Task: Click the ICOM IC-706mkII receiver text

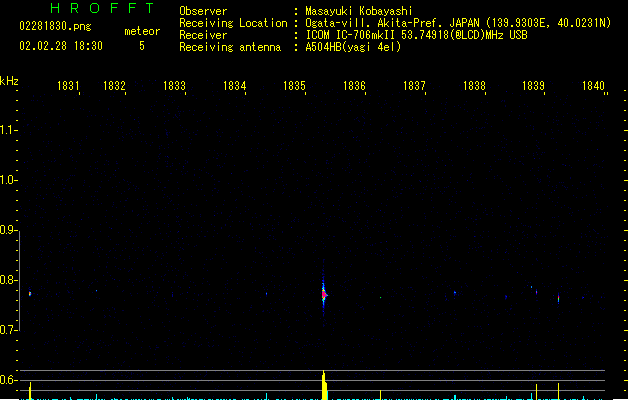Action: click(x=416, y=35)
